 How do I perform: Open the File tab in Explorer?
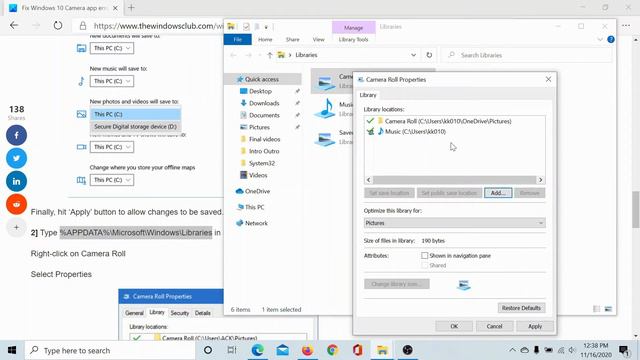coord(238,40)
